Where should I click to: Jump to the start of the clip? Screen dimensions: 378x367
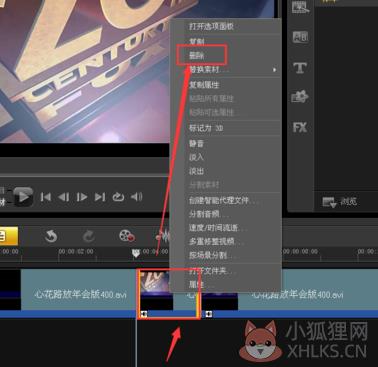click(x=46, y=197)
